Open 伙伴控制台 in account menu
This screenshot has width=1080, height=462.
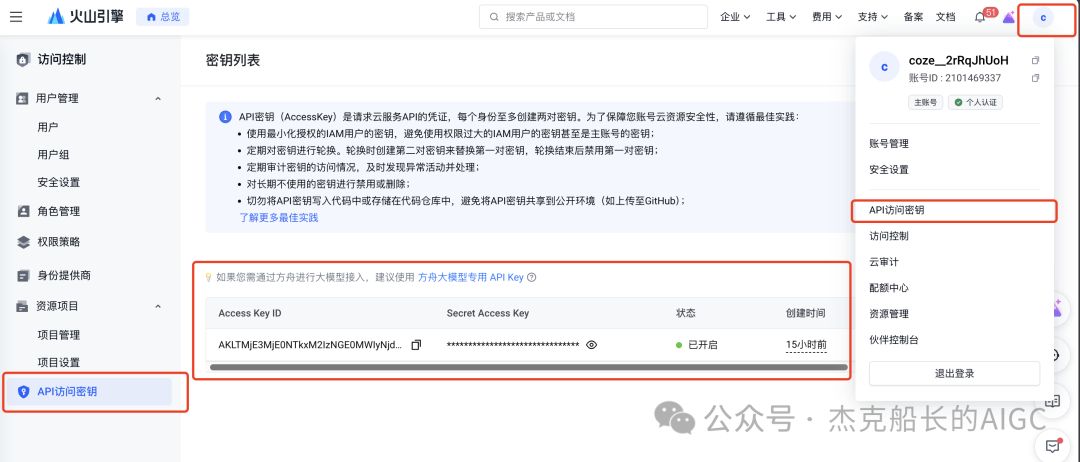point(894,339)
